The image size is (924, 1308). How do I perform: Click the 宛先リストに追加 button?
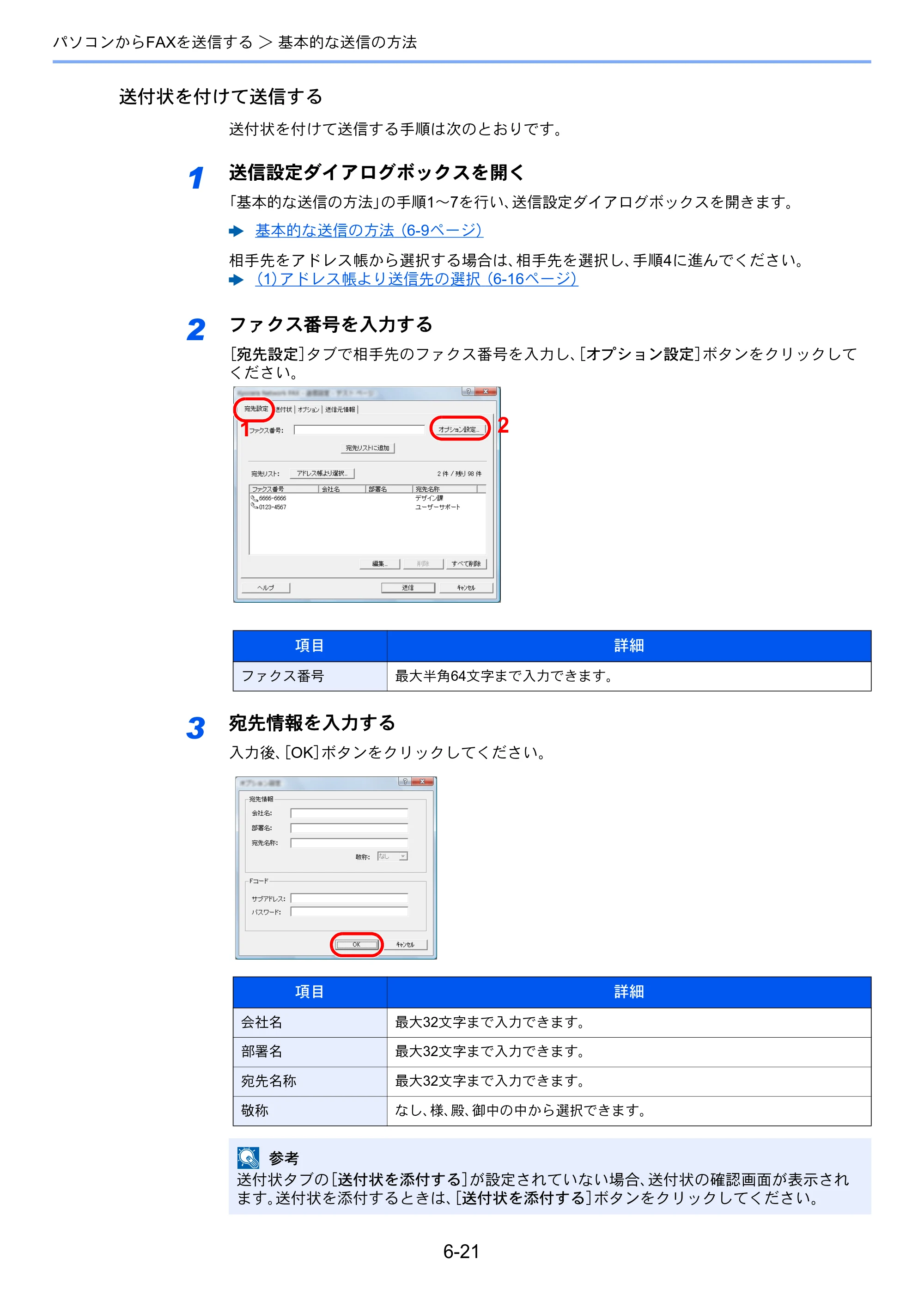368,448
